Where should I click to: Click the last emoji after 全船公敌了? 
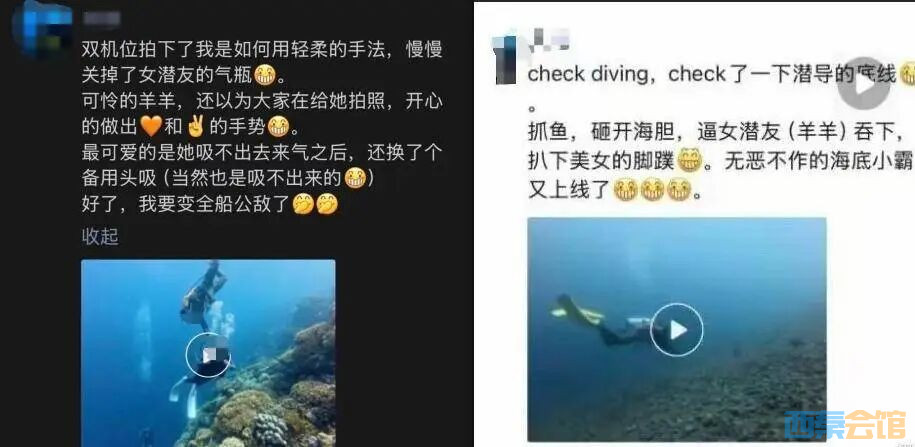click(x=327, y=204)
